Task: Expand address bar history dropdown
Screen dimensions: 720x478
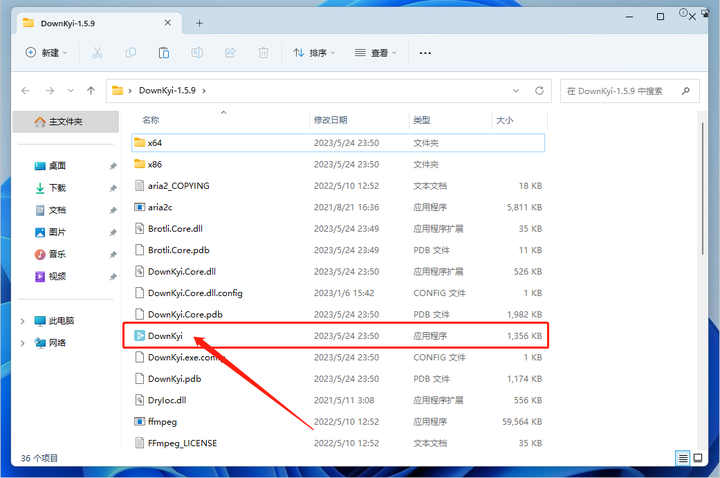Action: (516, 90)
